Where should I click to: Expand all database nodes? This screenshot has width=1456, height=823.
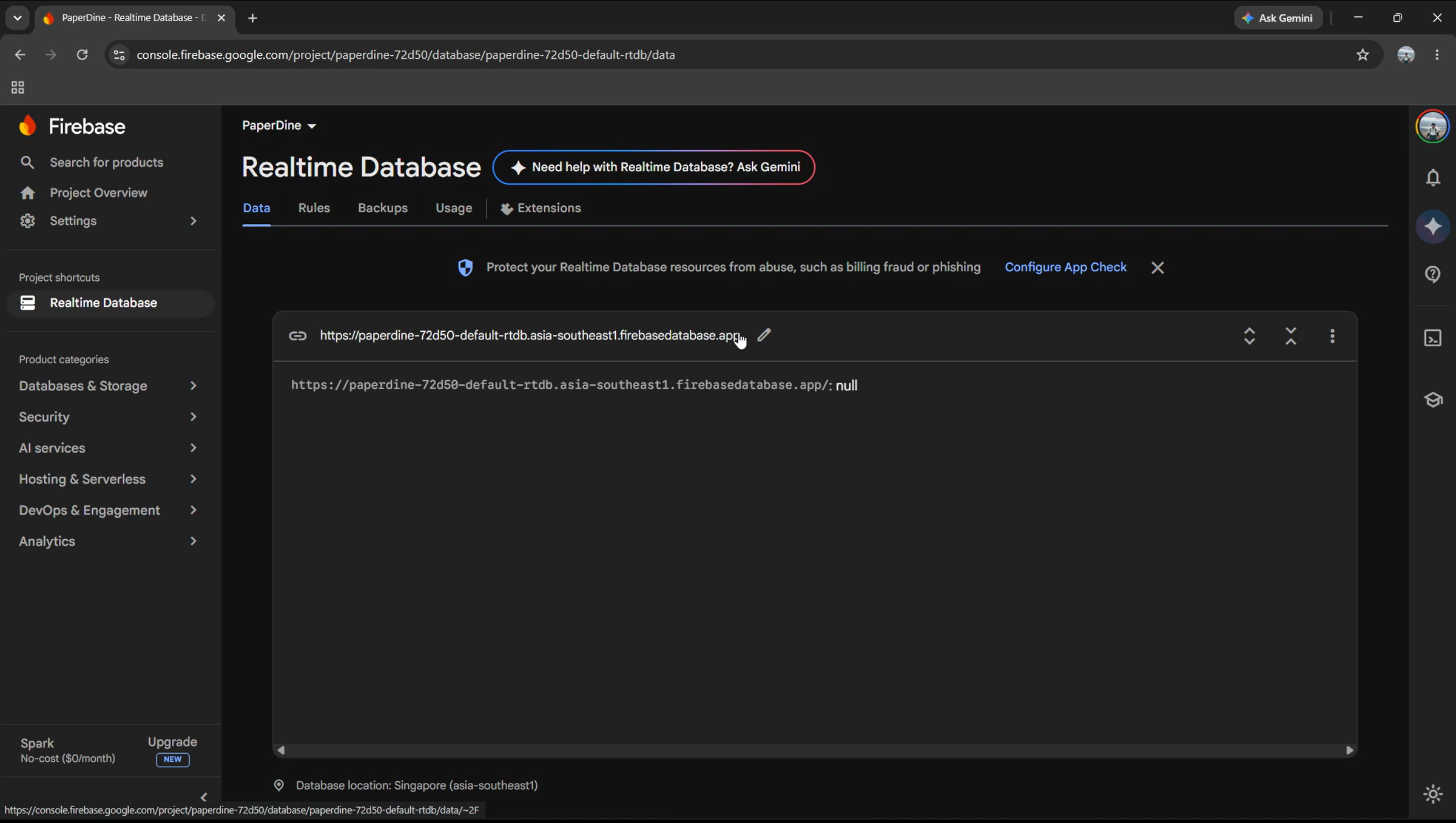pyautogui.click(x=1249, y=336)
